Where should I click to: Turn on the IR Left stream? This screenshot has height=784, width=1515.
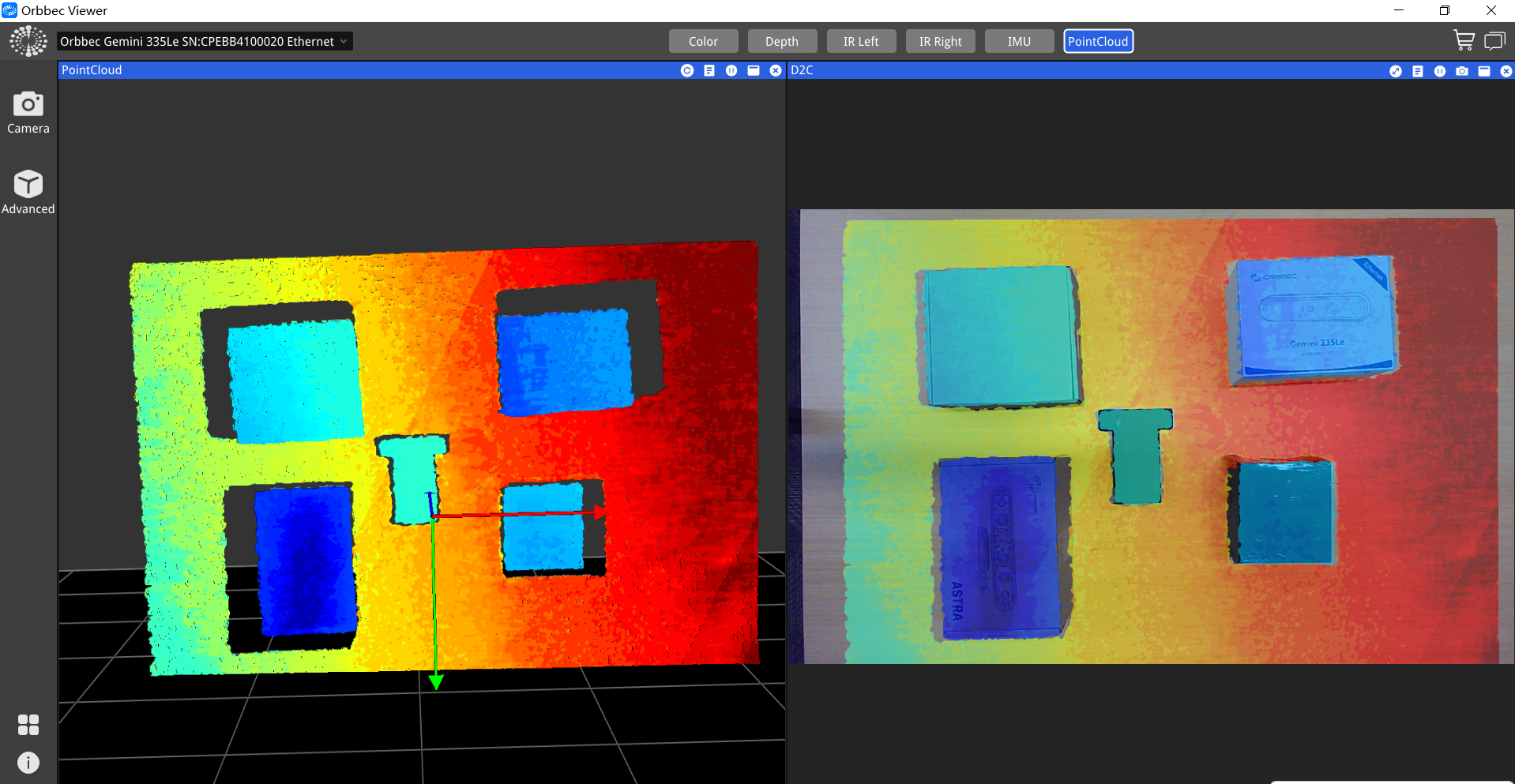[x=861, y=41]
